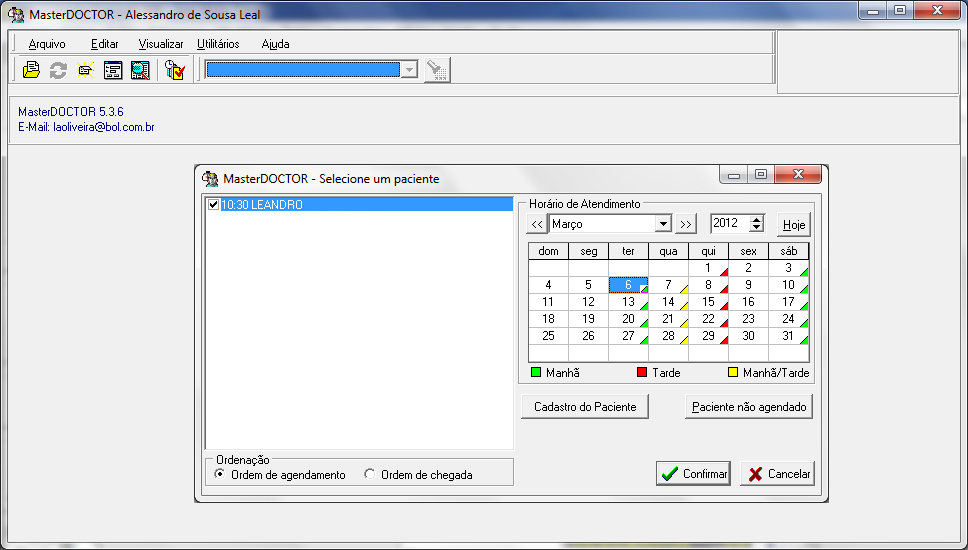The image size is (968, 550).
Task: Close the Selecione um paciente dialog
Action: [798, 175]
